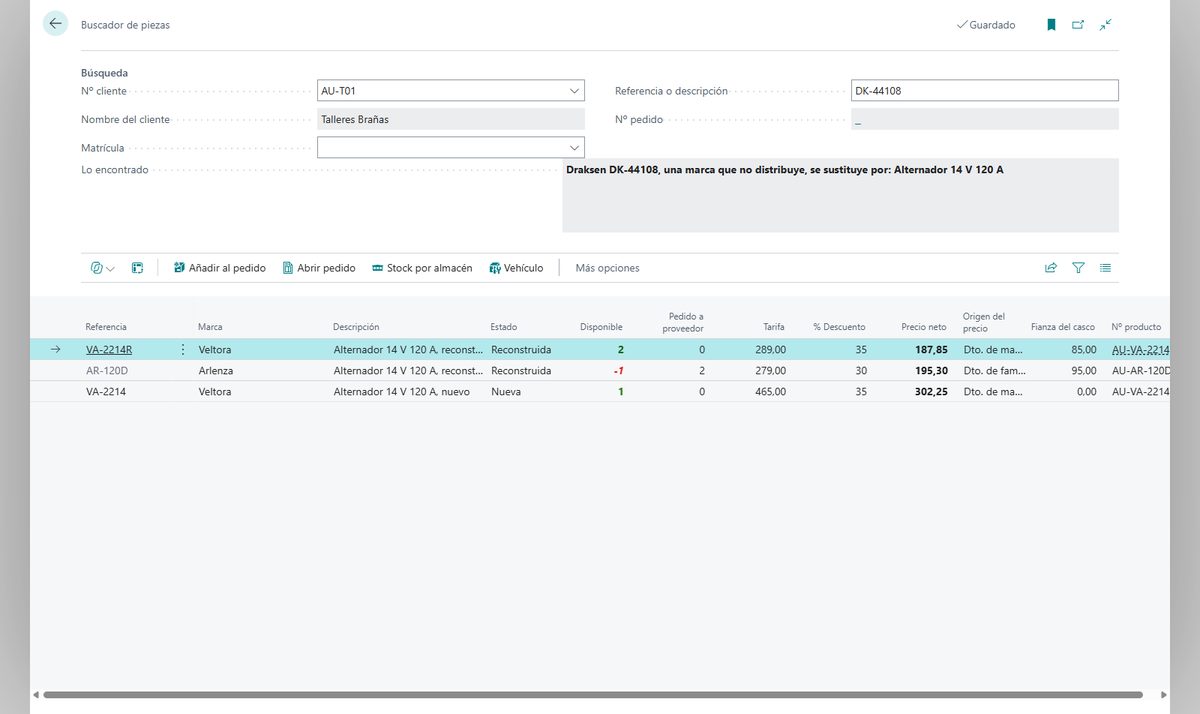Open the AU-VA-2214 product number link in the first row
This screenshot has height=714, width=1200.
(x=1141, y=350)
